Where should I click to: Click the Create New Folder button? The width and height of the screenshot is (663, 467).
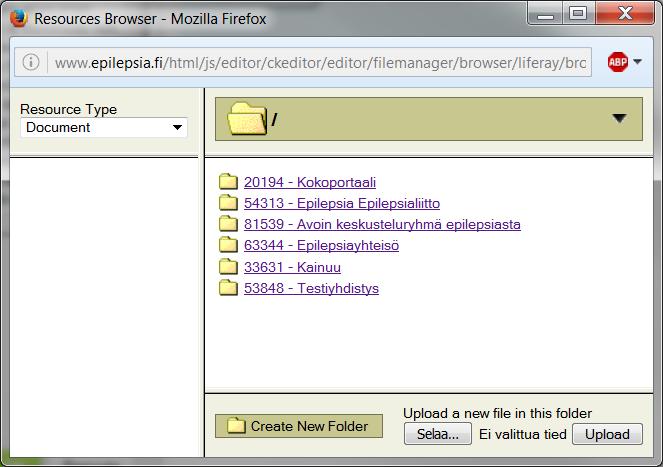(299, 426)
